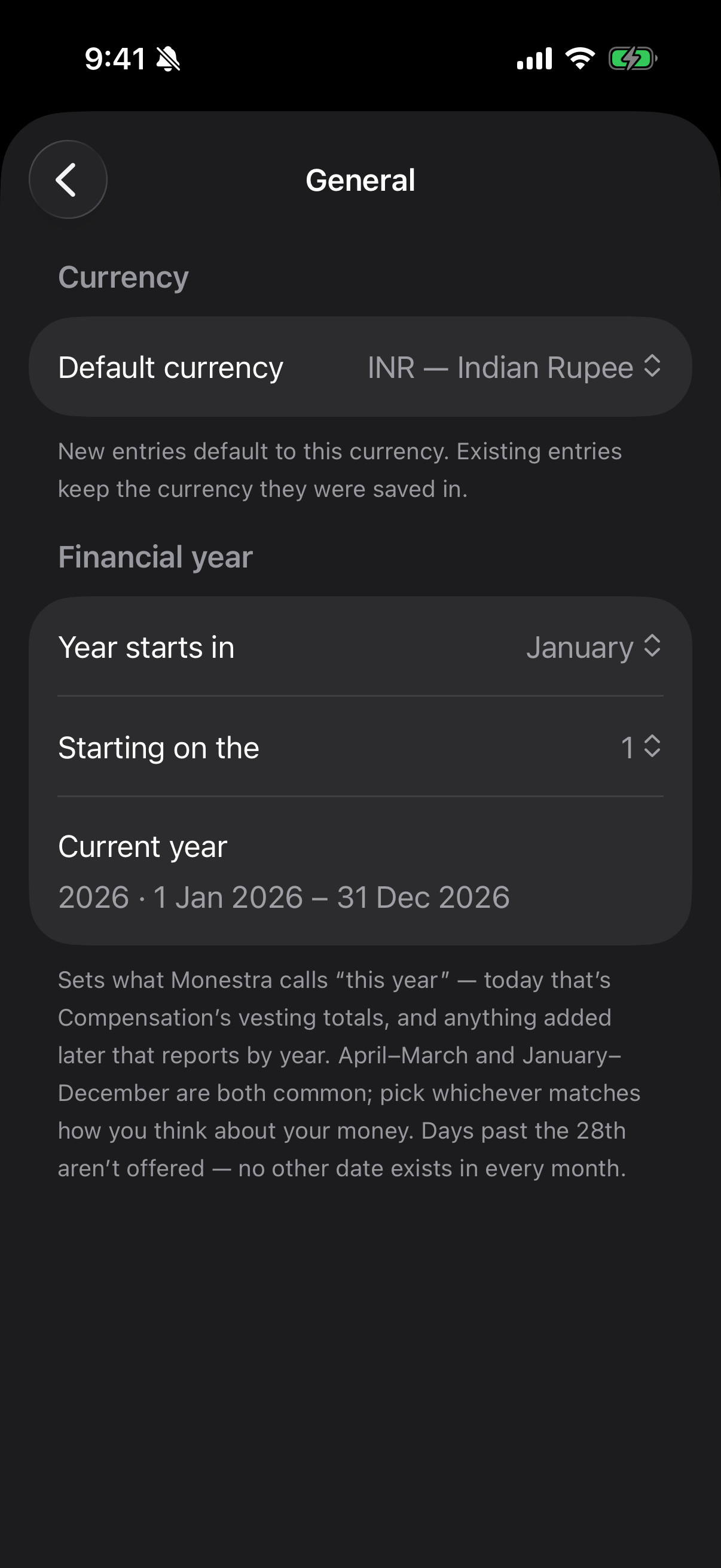Tap the 9:41 status bar clock

tap(115, 59)
